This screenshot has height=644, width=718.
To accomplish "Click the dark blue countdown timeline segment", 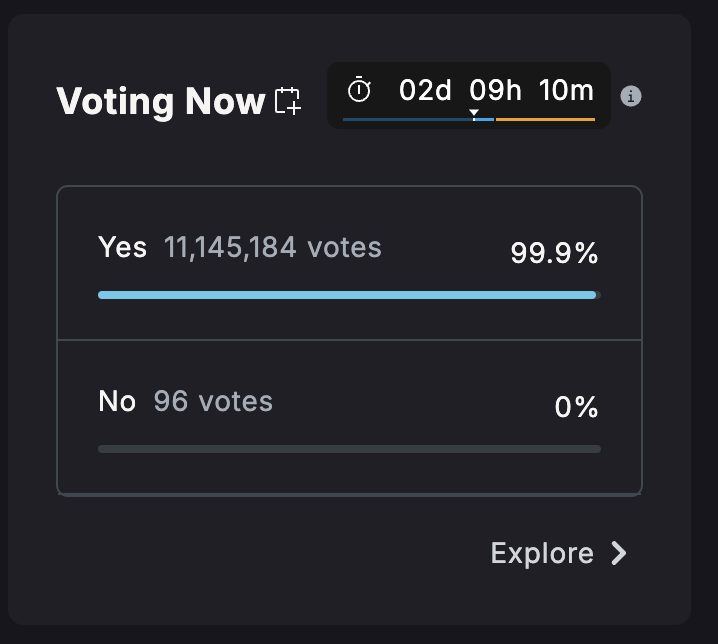I will coord(407,120).
